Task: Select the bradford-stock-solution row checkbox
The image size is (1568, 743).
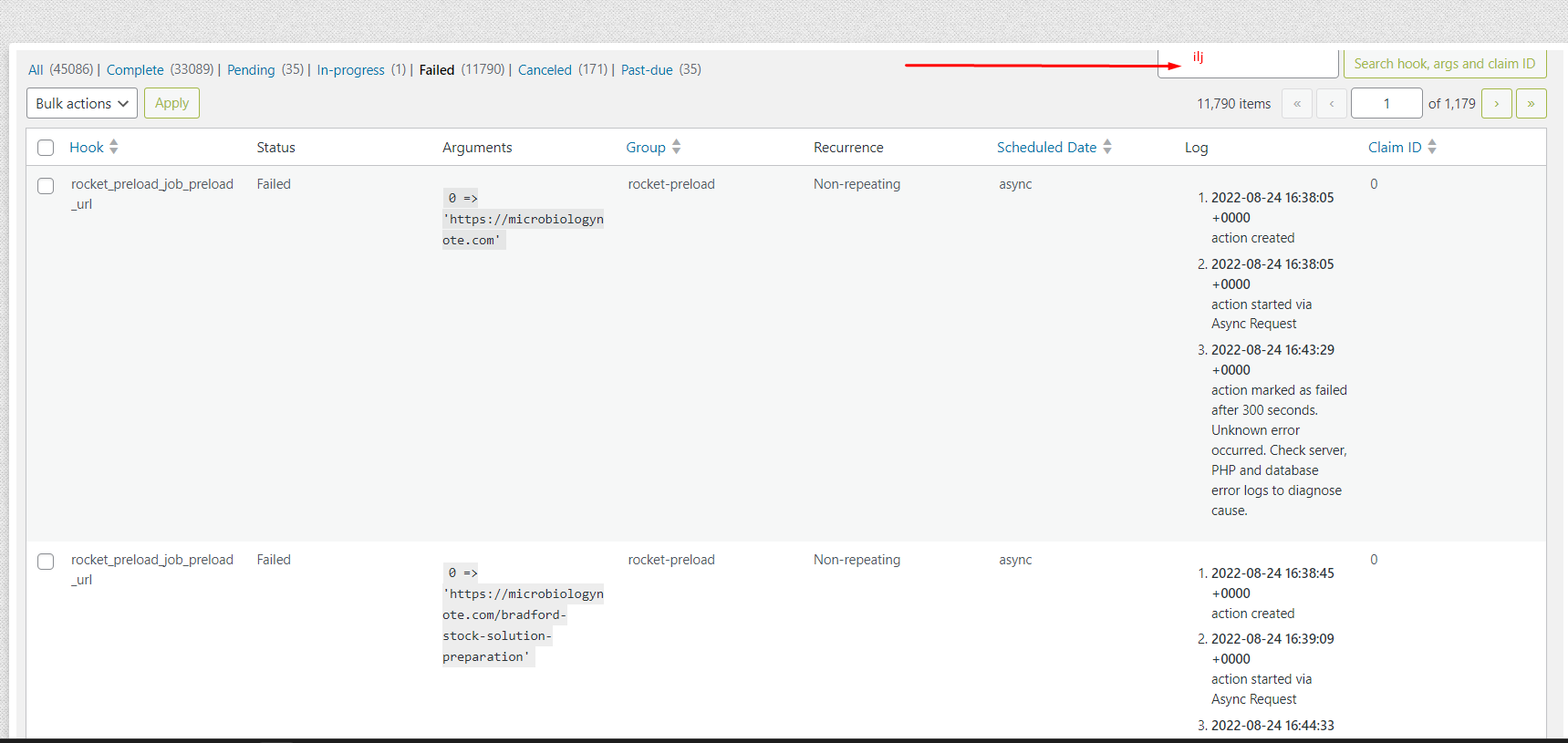Action: [46, 562]
